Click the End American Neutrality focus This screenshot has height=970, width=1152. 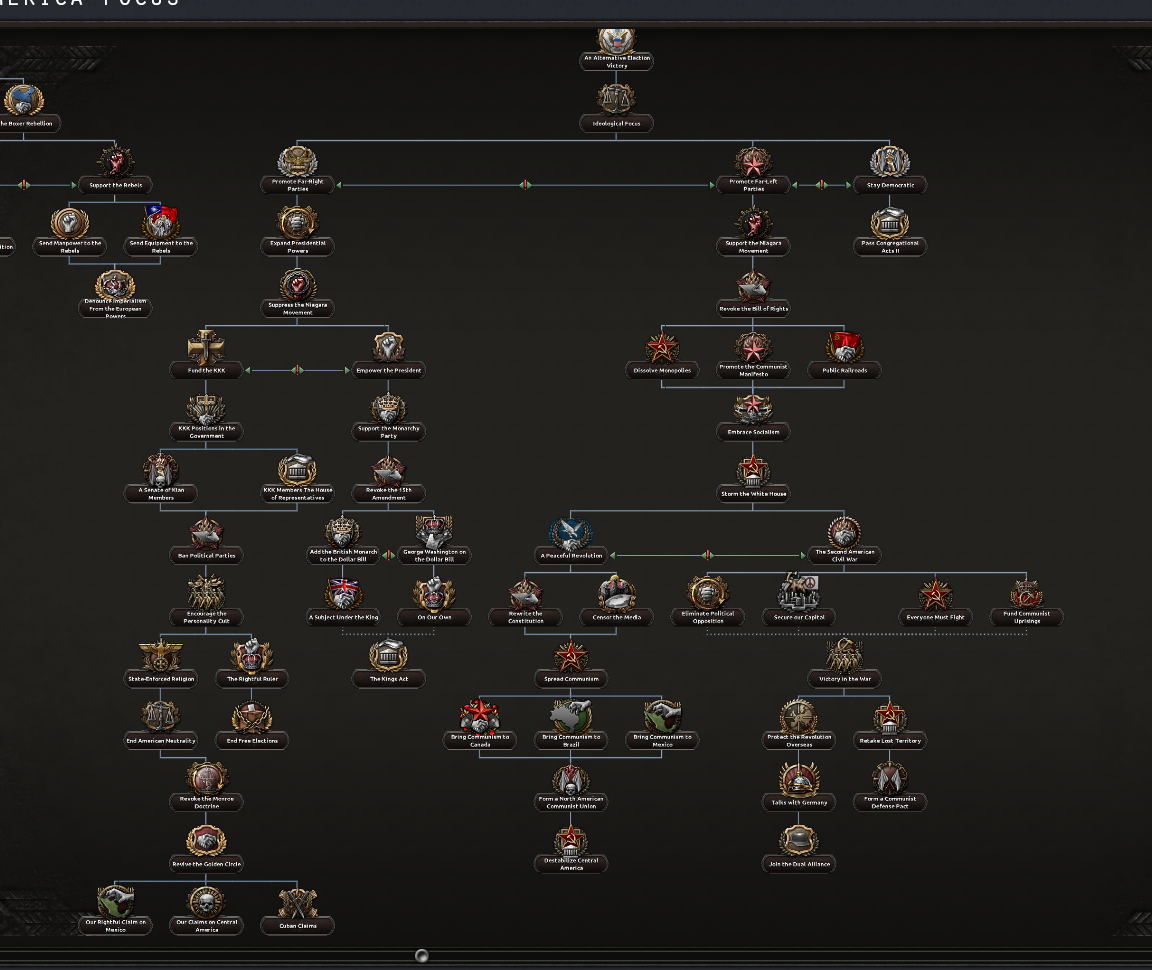point(161,726)
